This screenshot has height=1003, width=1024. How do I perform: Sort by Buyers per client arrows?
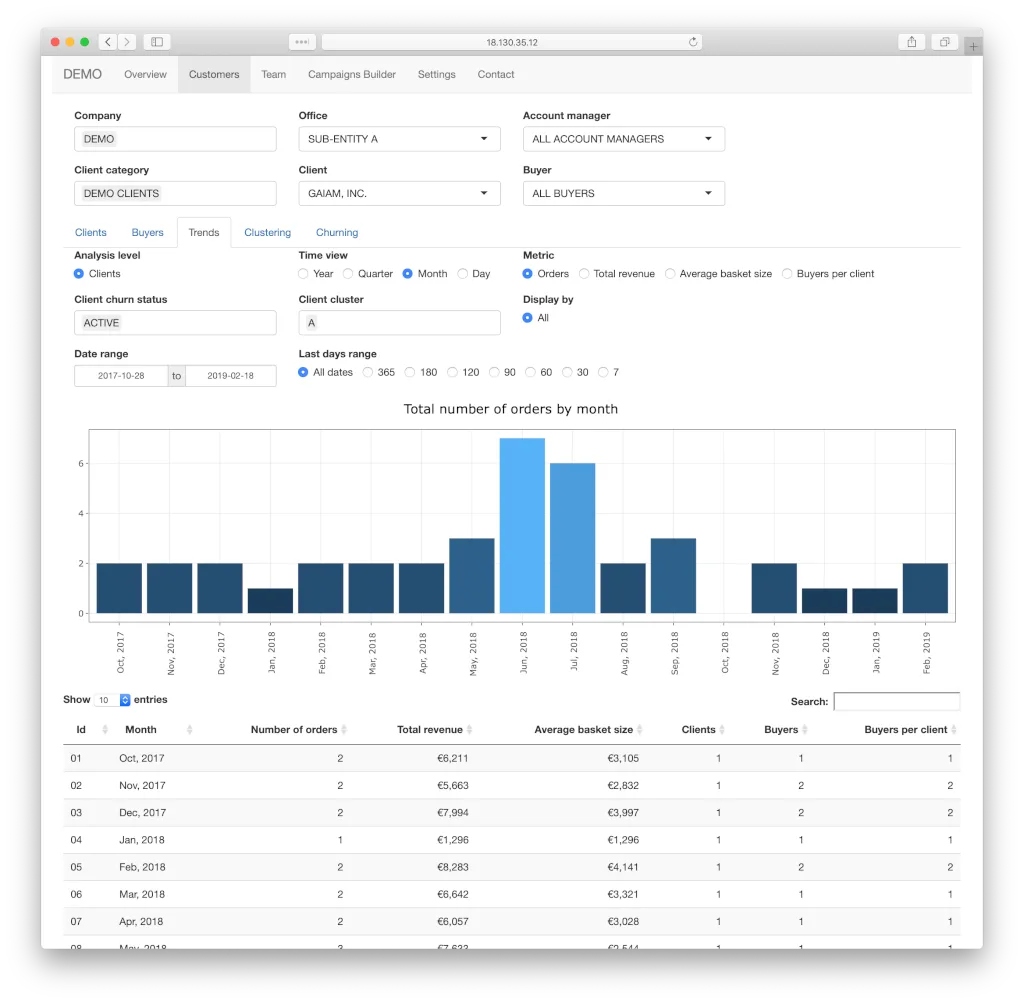coord(953,729)
